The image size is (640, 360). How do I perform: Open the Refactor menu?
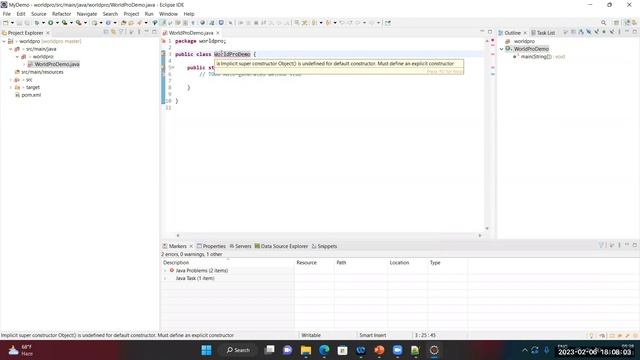[61, 14]
